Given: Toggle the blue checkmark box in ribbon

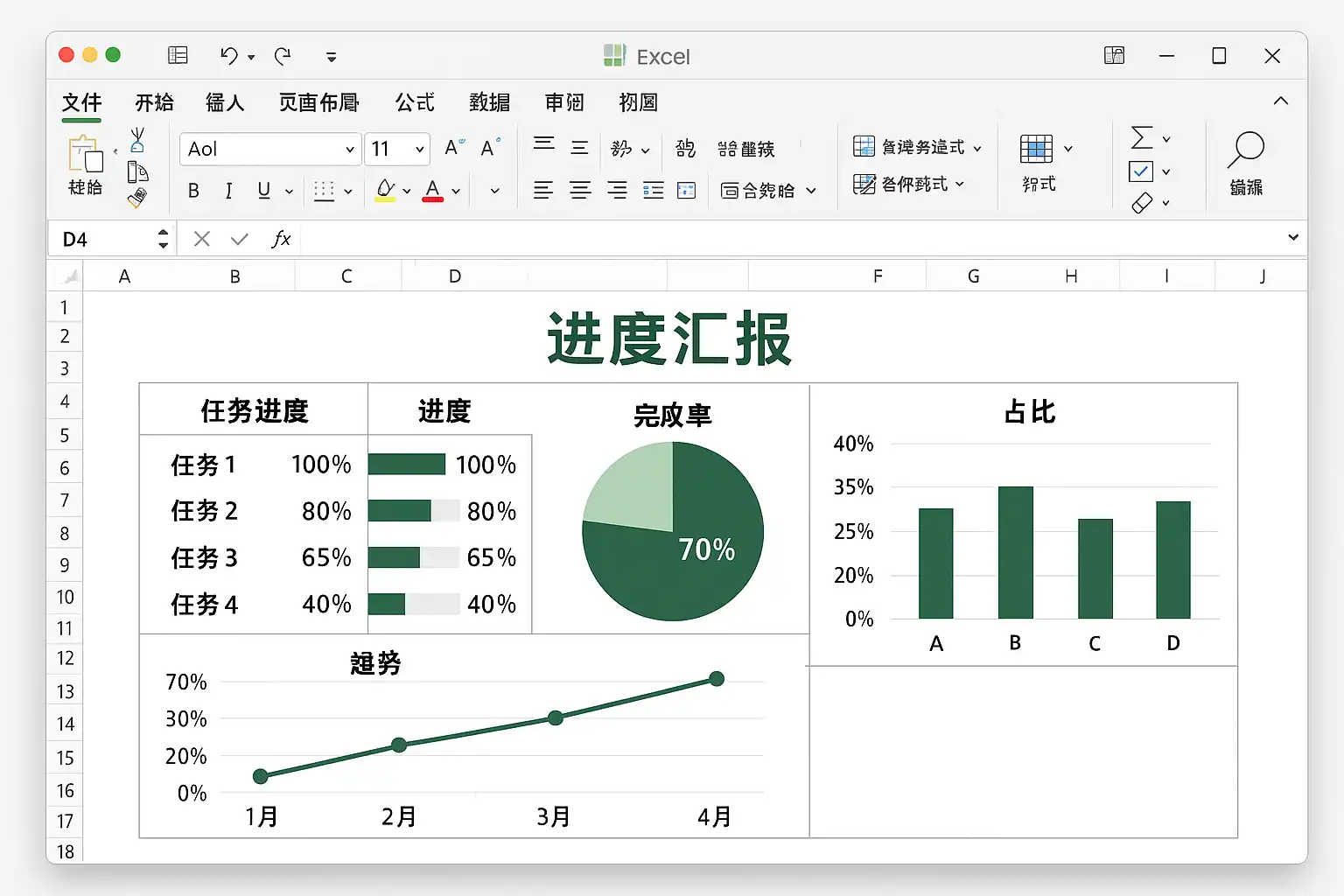Looking at the screenshot, I should point(1141,171).
